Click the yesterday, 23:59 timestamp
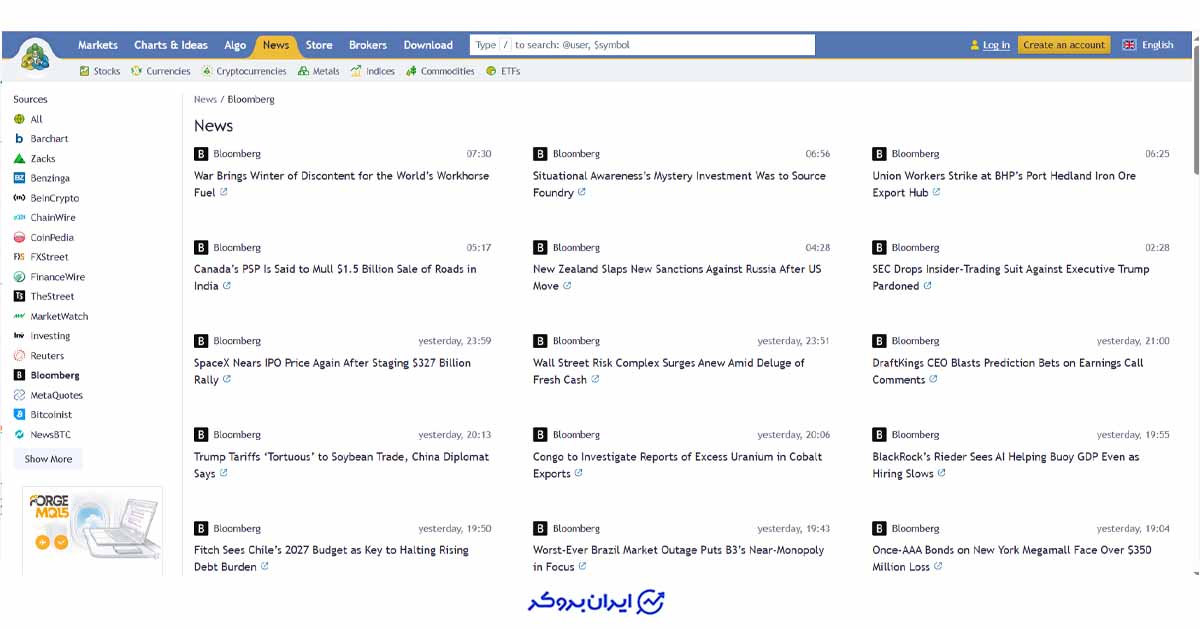Viewport: 1200px width, 630px height. (x=455, y=341)
